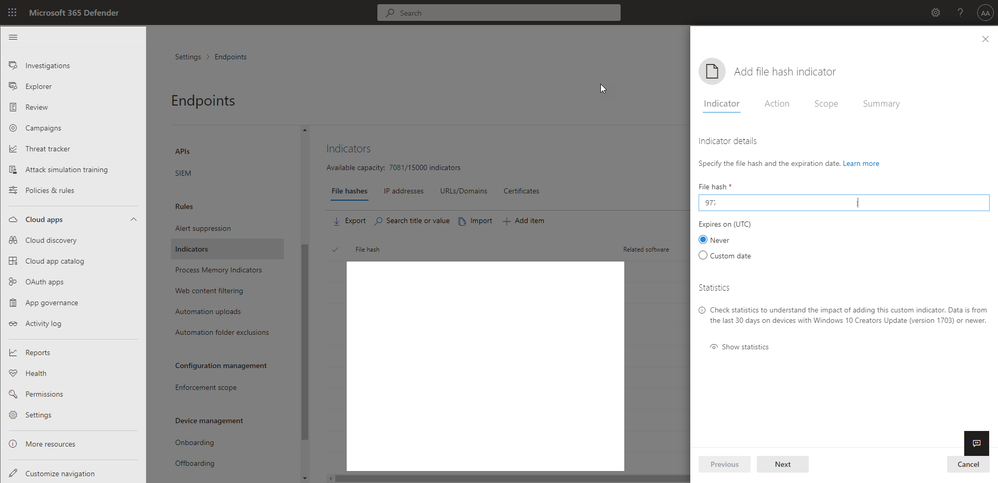Click the Policies & rules icon
This screenshot has height=483, width=998.
13,190
